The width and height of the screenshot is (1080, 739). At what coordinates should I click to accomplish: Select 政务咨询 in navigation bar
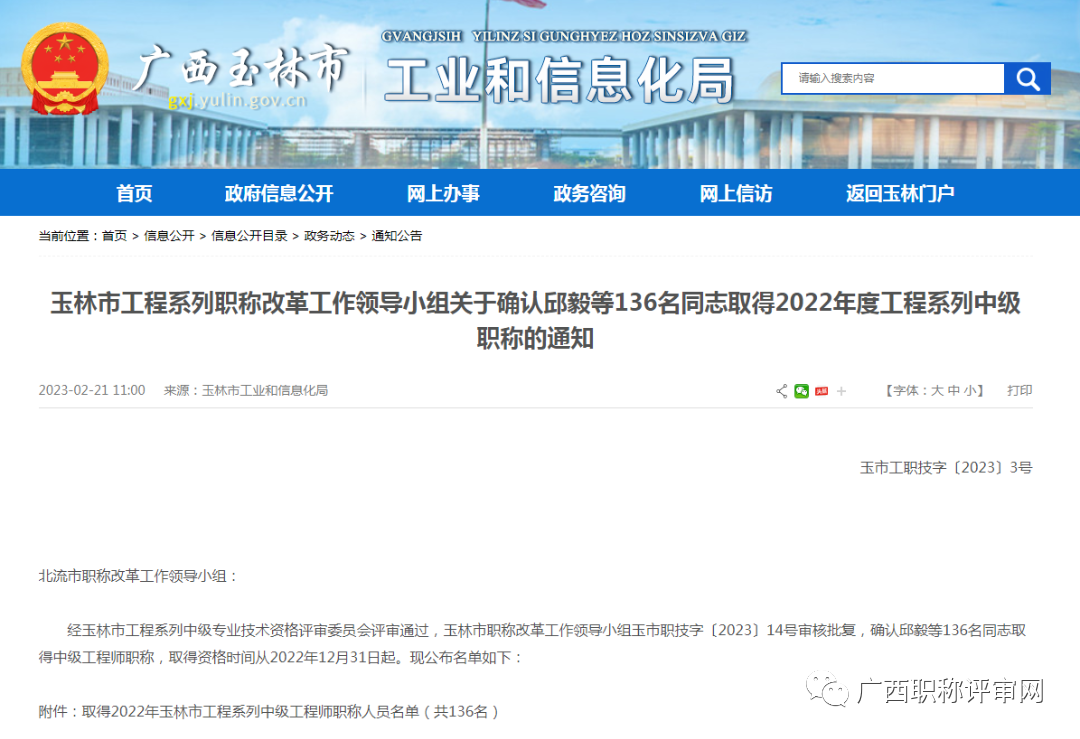pyautogui.click(x=590, y=194)
